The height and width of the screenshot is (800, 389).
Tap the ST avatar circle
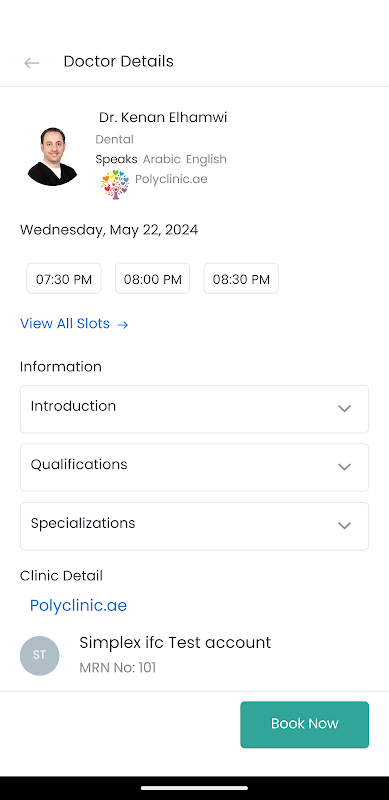click(x=39, y=656)
